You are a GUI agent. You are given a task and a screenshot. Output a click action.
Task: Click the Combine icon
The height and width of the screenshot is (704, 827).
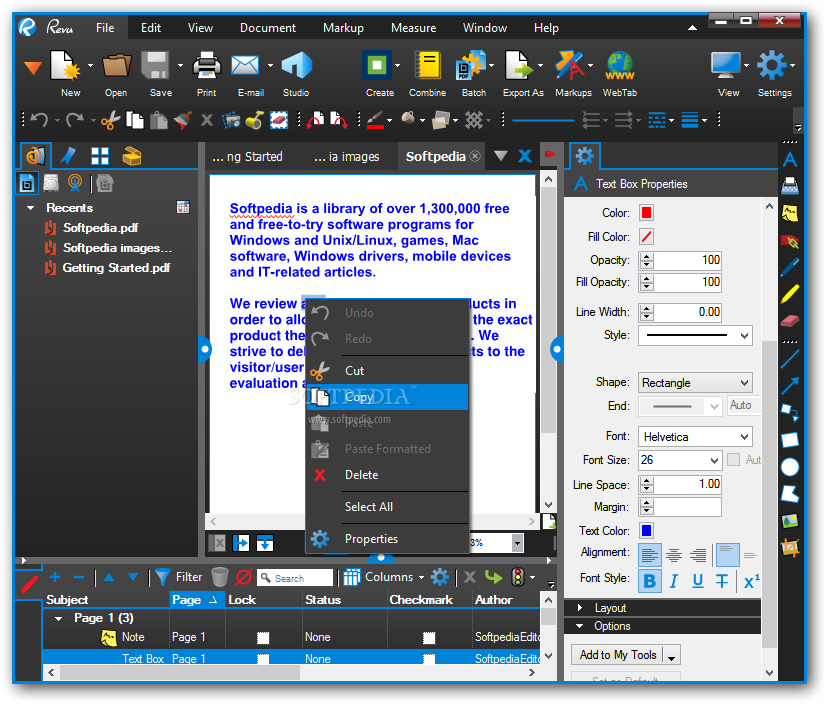[x=427, y=65]
